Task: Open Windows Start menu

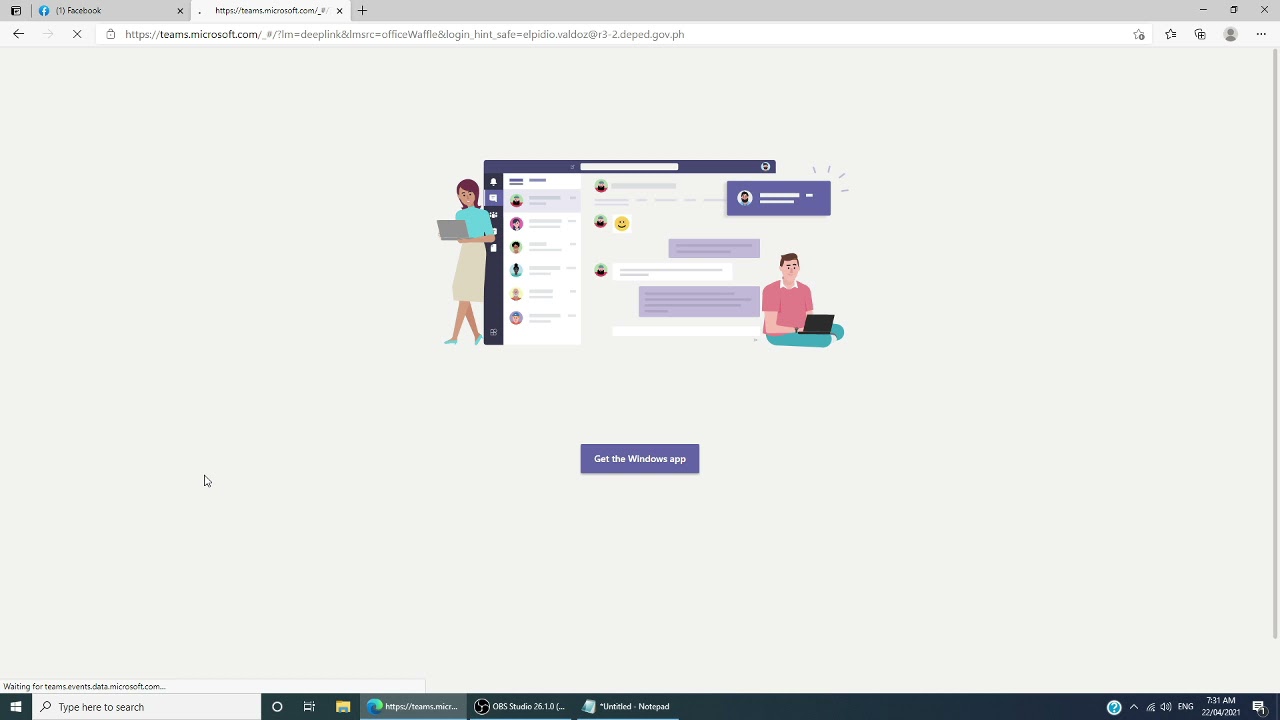Action: click(15, 707)
